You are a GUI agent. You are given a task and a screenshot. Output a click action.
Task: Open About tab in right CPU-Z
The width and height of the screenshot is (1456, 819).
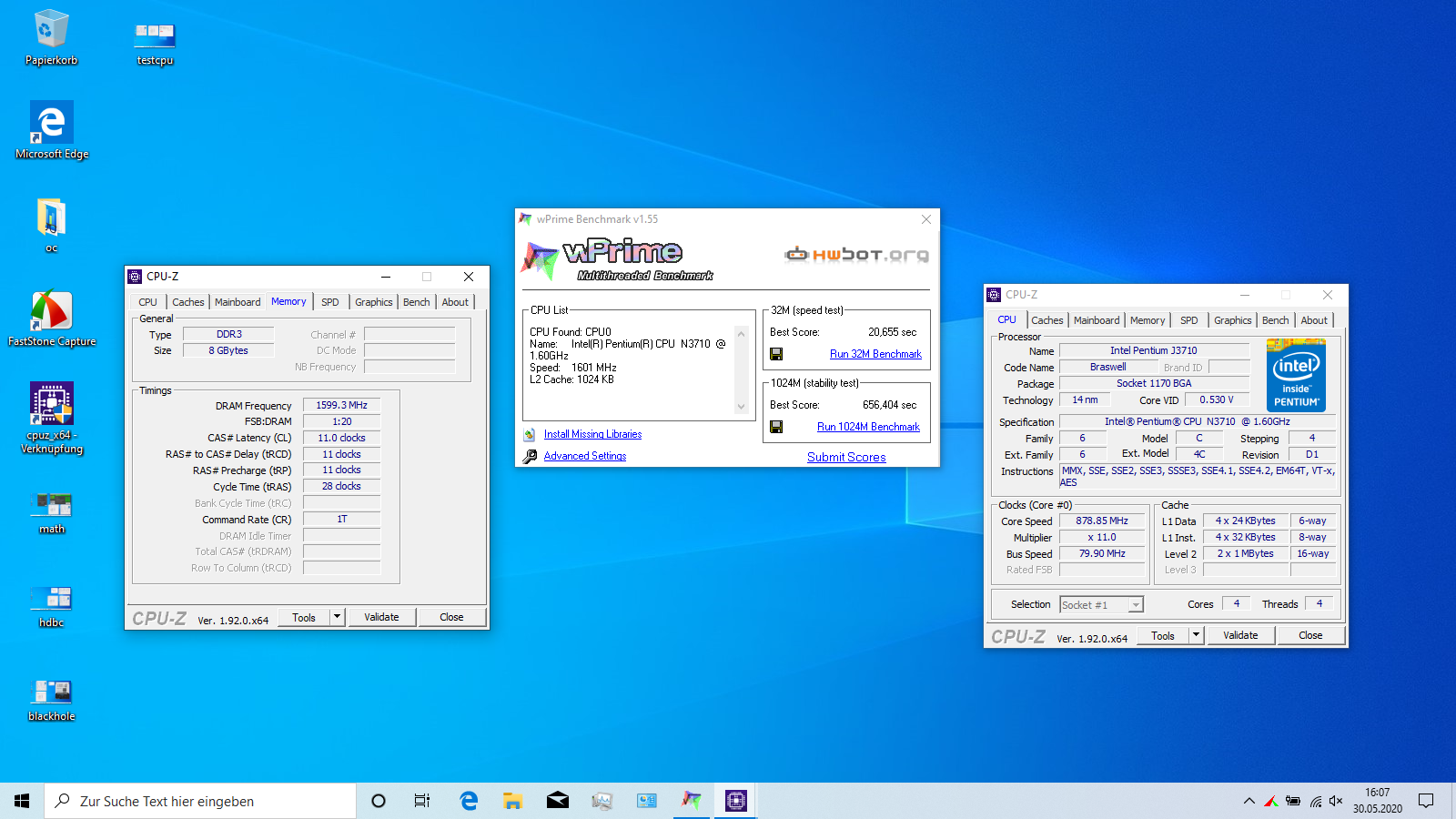[1314, 320]
